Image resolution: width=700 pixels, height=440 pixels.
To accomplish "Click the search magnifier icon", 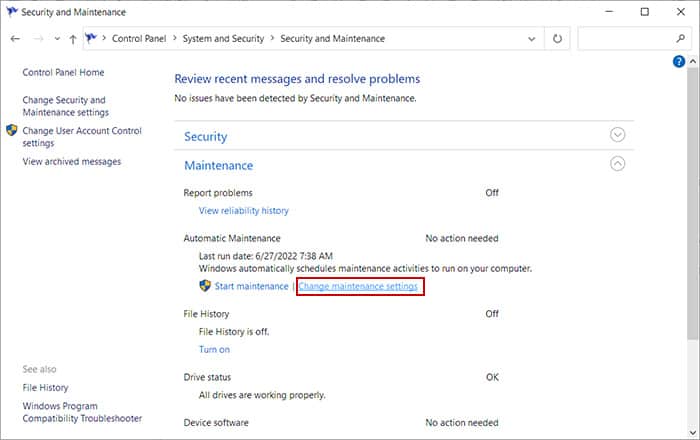I will pyautogui.click(x=680, y=38).
